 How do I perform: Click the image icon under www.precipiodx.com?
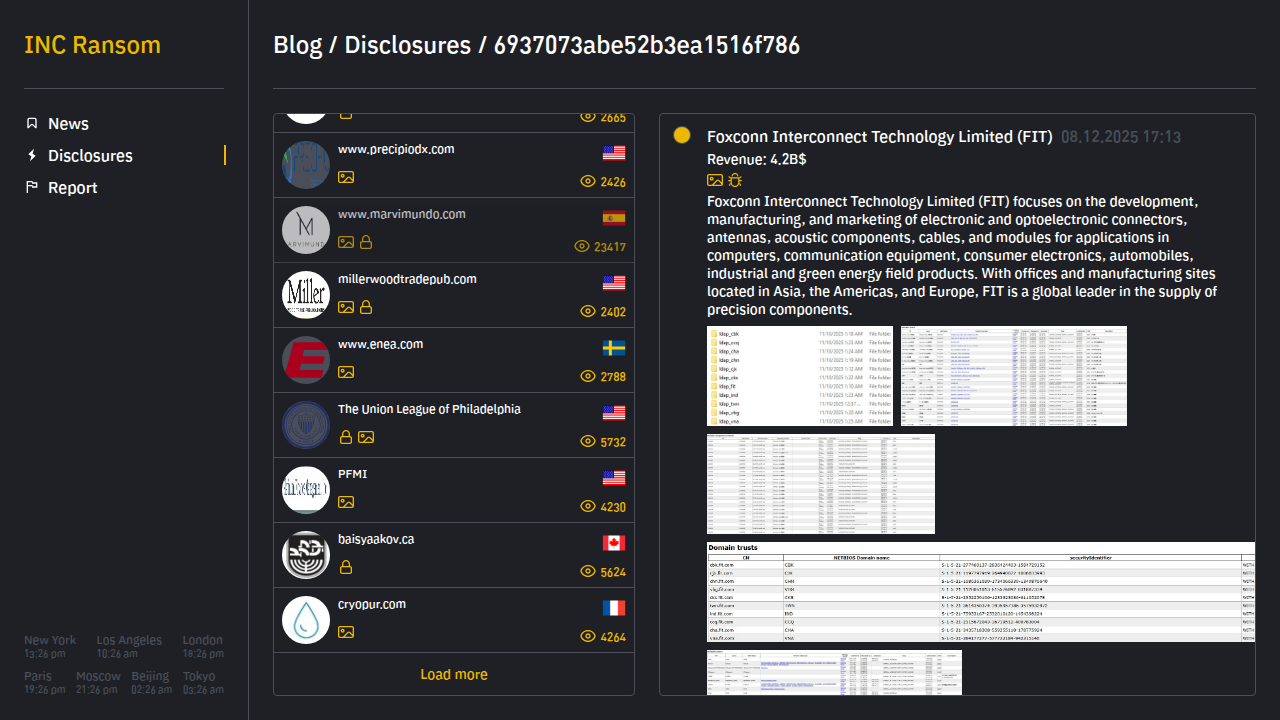[x=346, y=177]
